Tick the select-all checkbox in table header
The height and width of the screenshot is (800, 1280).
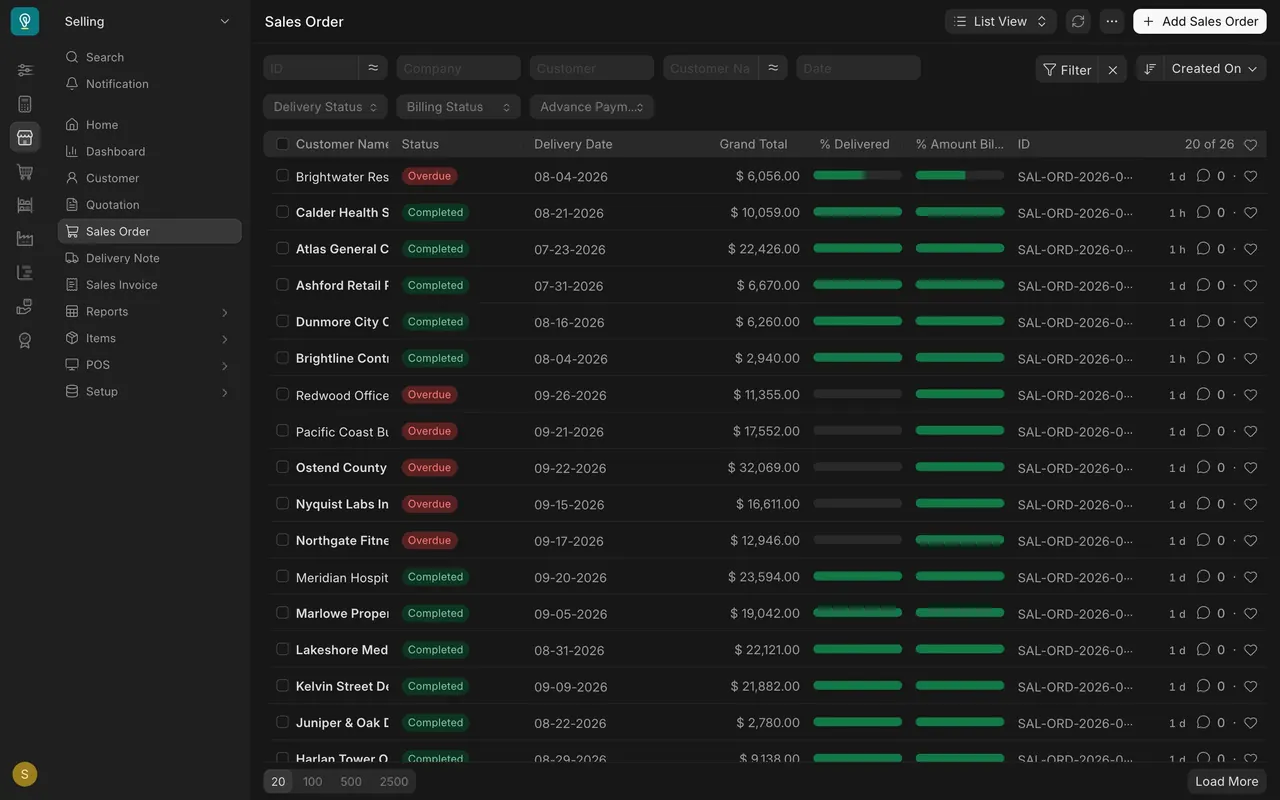click(282, 144)
